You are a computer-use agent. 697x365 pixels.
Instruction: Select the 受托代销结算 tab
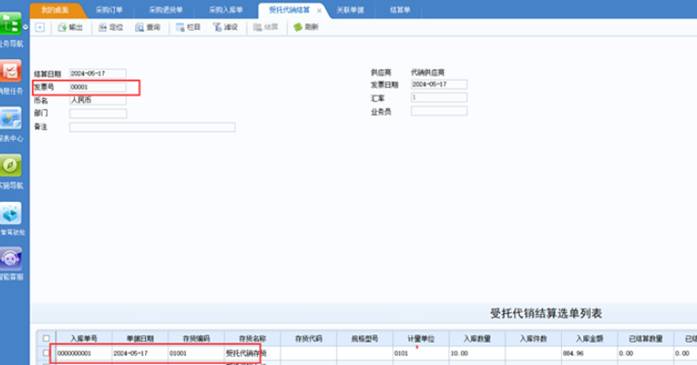click(x=289, y=10)
